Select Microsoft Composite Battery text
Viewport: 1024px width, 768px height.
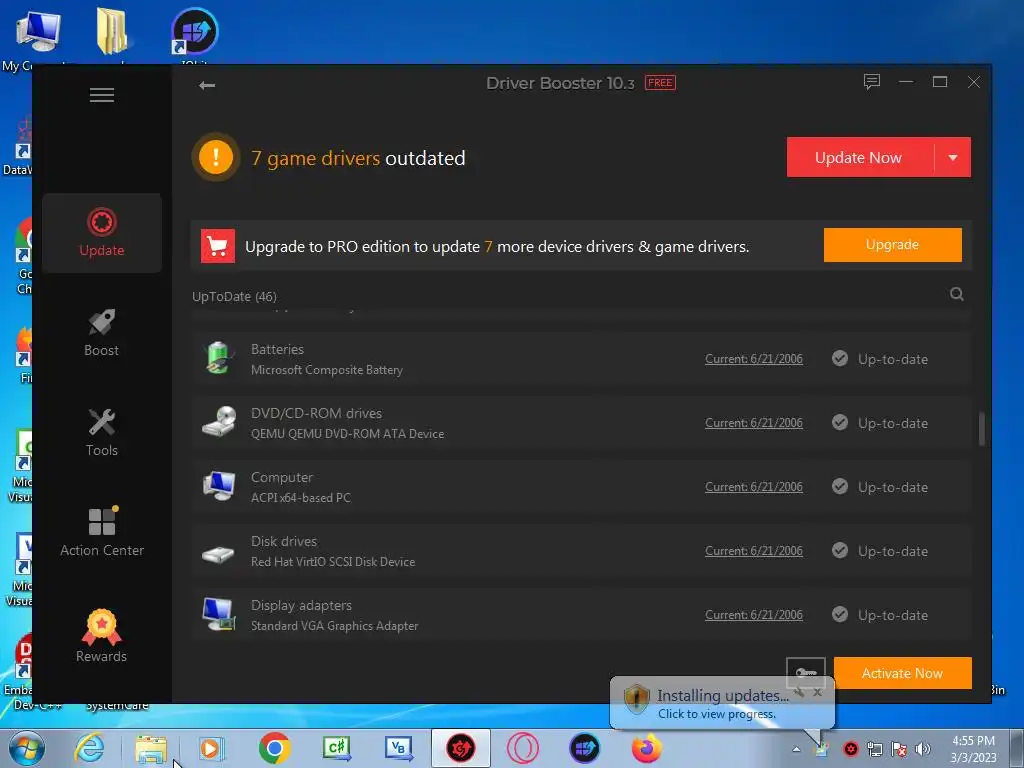pos(327,370)
